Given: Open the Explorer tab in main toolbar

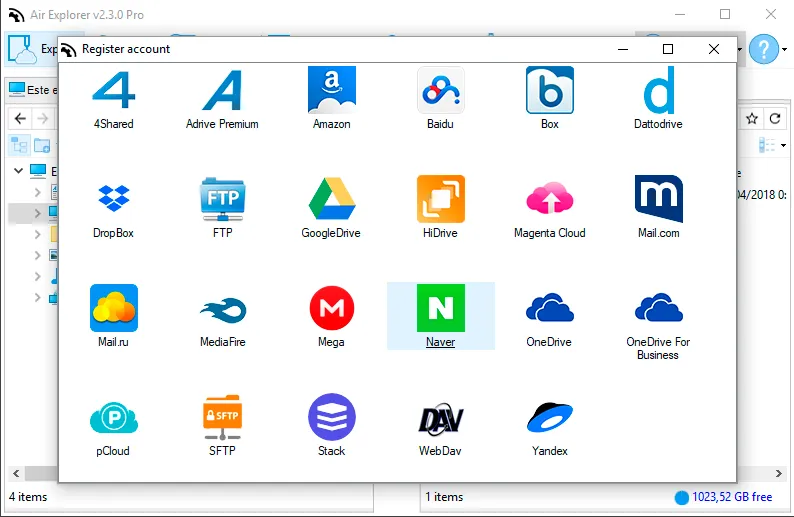Looking at the screenshot, I should click(32, 49).
